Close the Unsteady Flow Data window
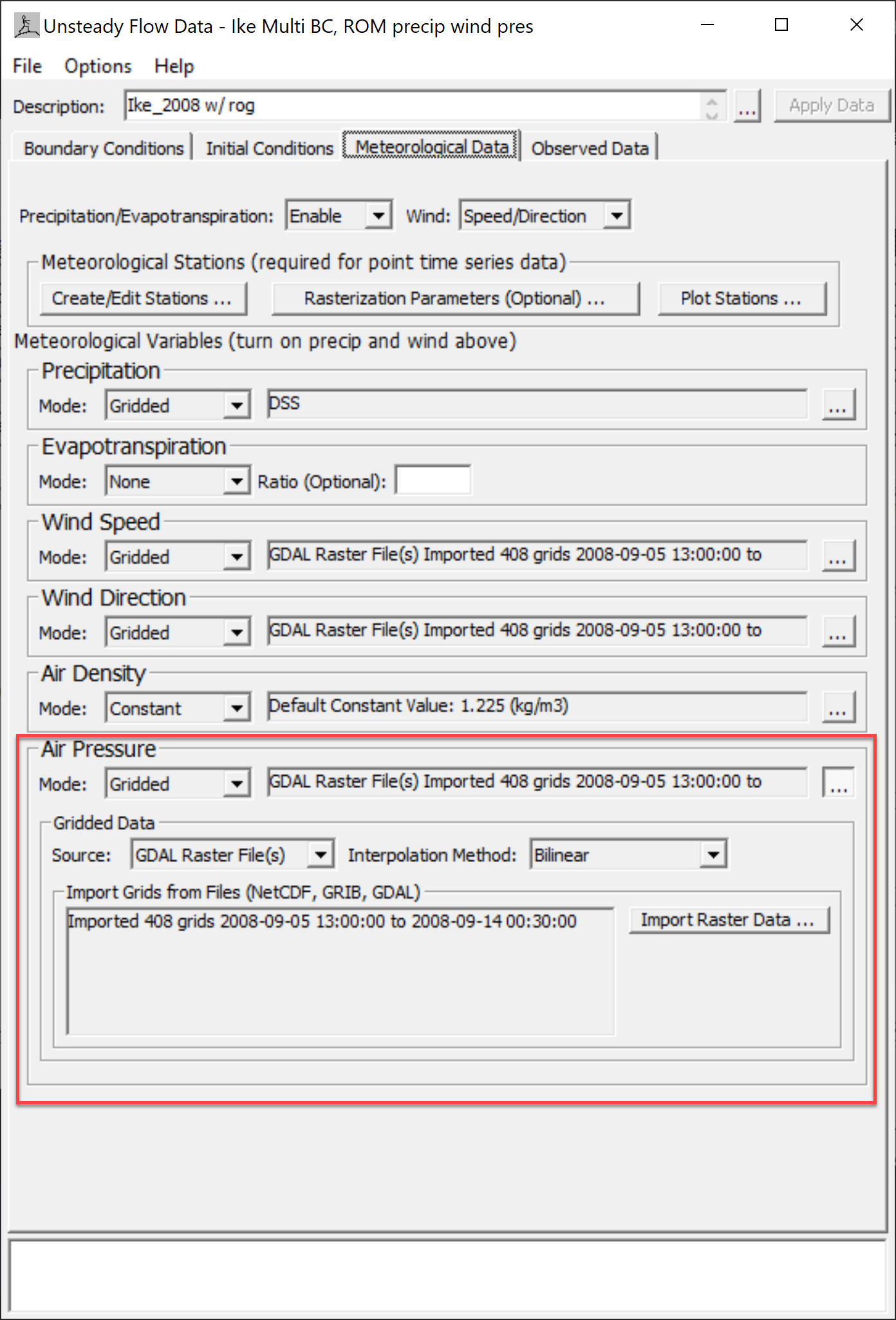Screen dimensions: 896x1320 click(856, 25)
